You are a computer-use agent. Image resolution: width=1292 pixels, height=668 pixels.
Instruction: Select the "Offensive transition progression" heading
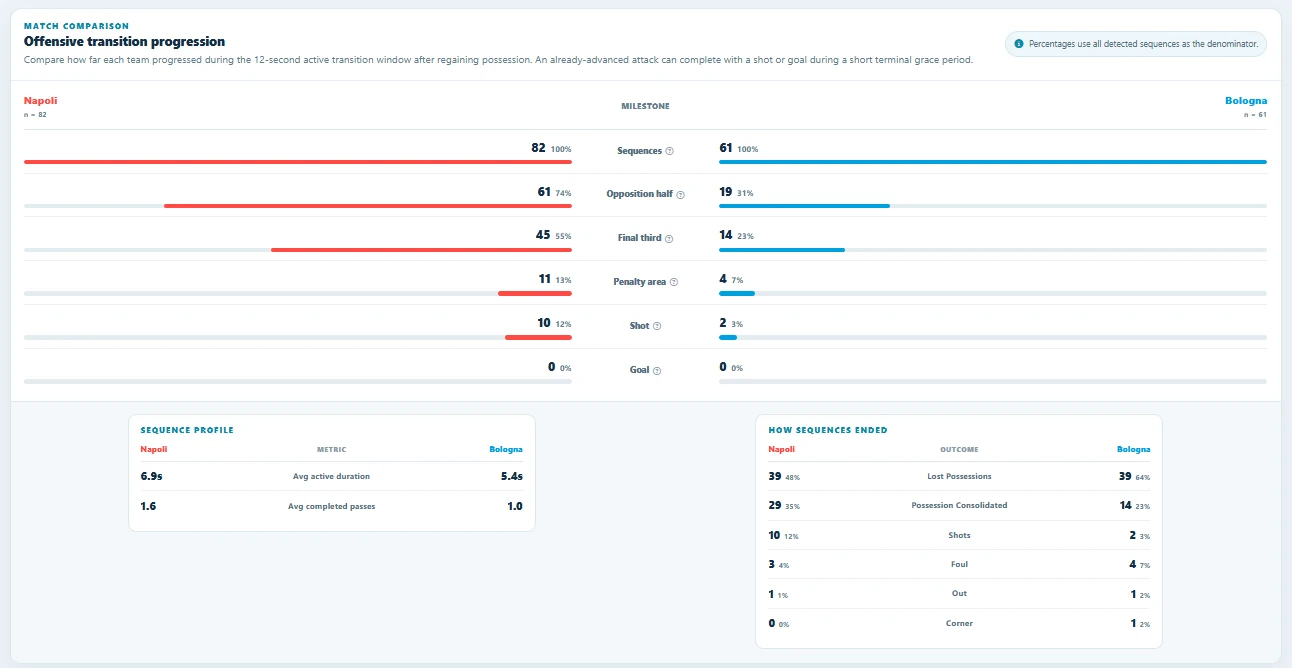124,42
